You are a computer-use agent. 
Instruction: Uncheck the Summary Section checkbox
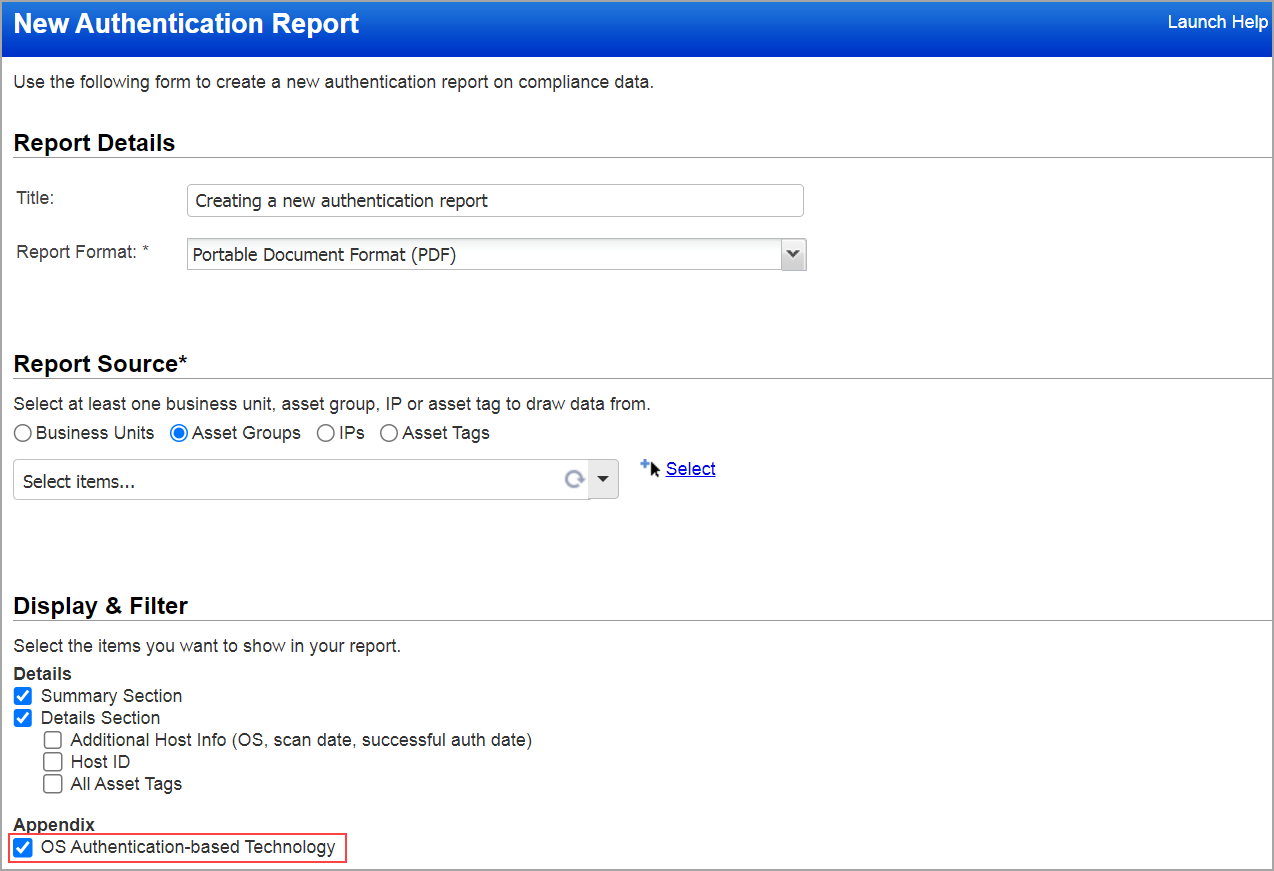click(x=22, y=696)
